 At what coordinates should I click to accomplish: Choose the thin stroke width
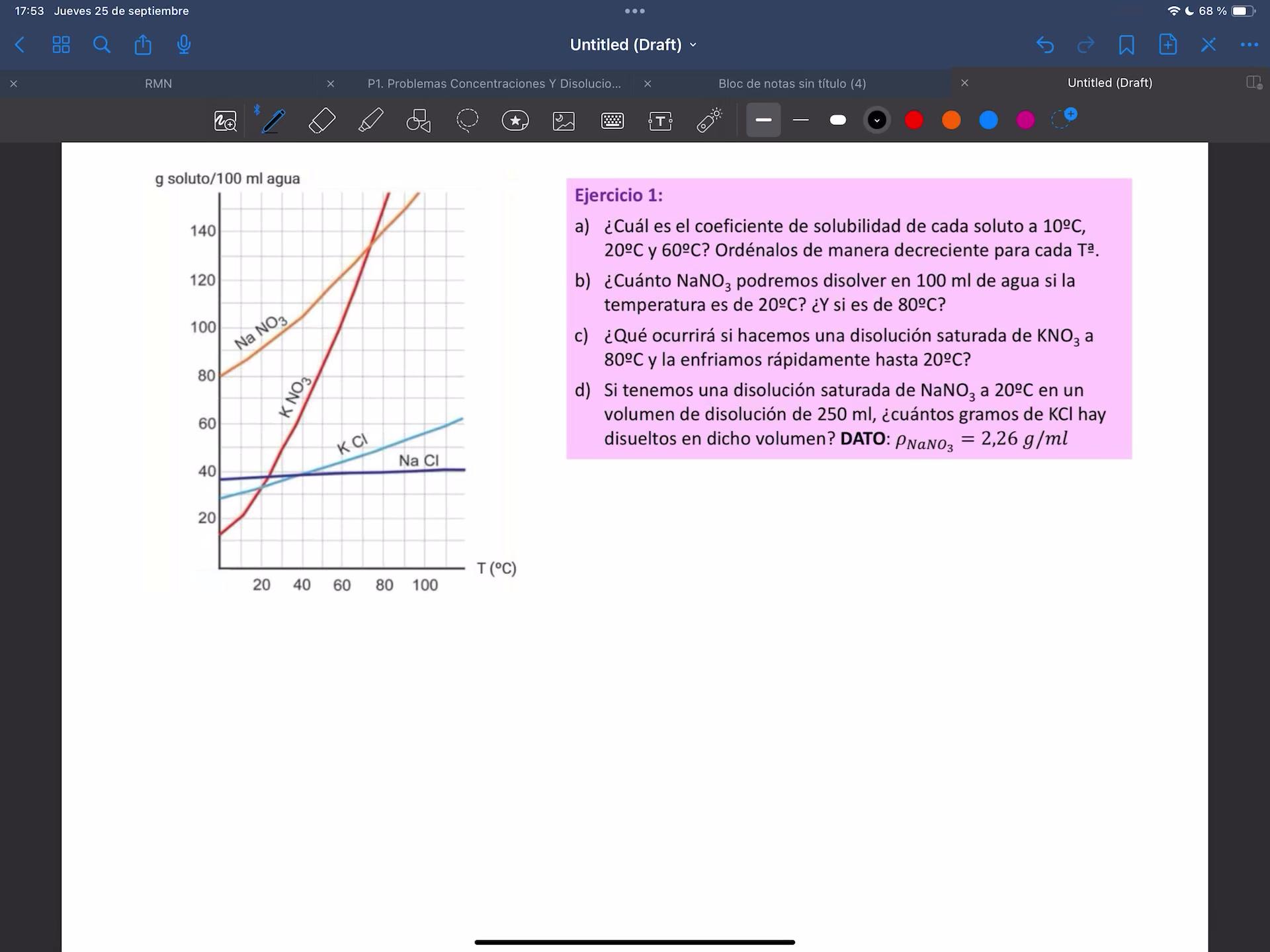coord(801,120)
